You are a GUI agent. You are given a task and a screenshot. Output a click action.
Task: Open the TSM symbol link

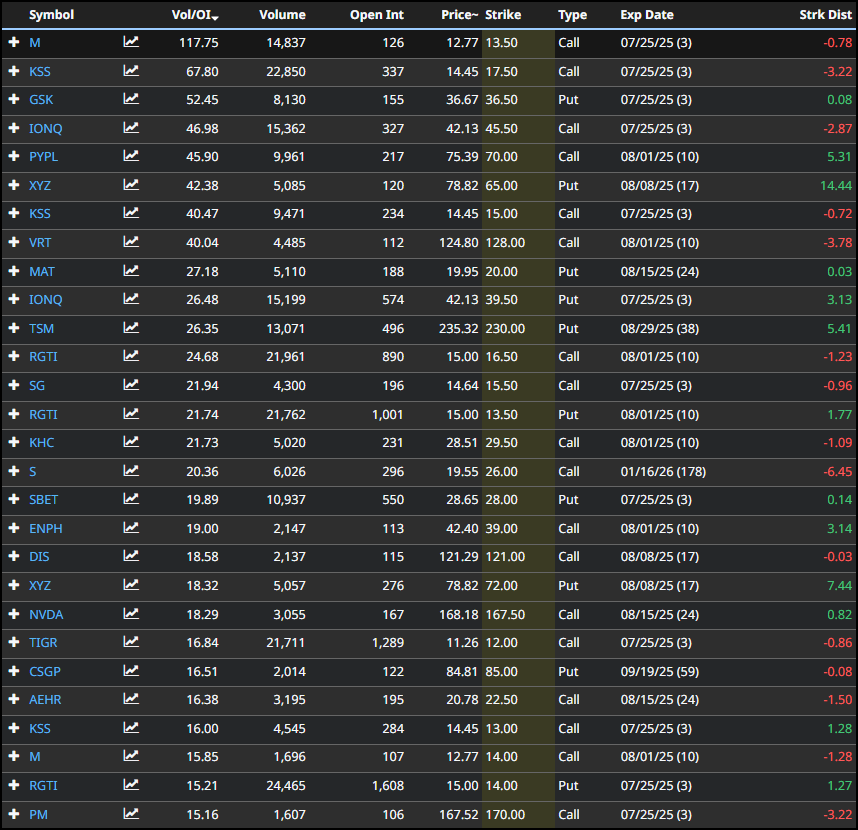point(42,328)
